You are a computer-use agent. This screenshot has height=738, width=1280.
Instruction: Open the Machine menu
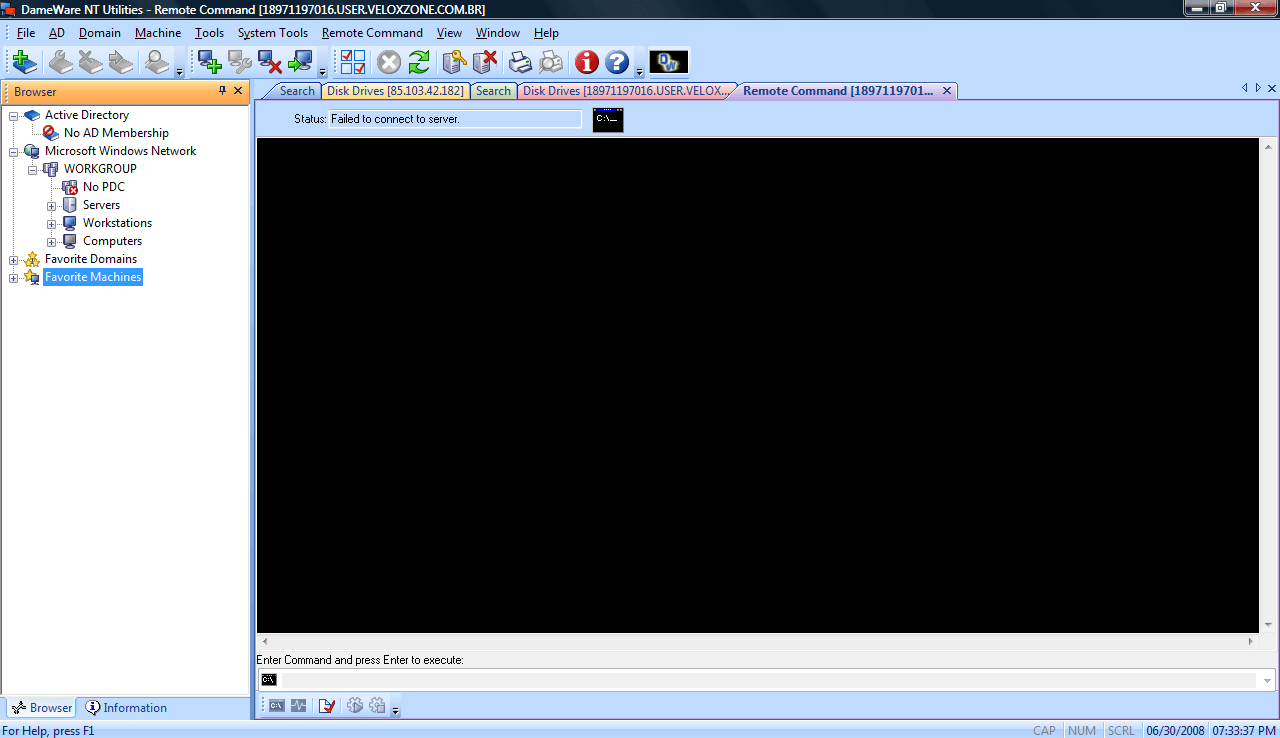(158, 33)
